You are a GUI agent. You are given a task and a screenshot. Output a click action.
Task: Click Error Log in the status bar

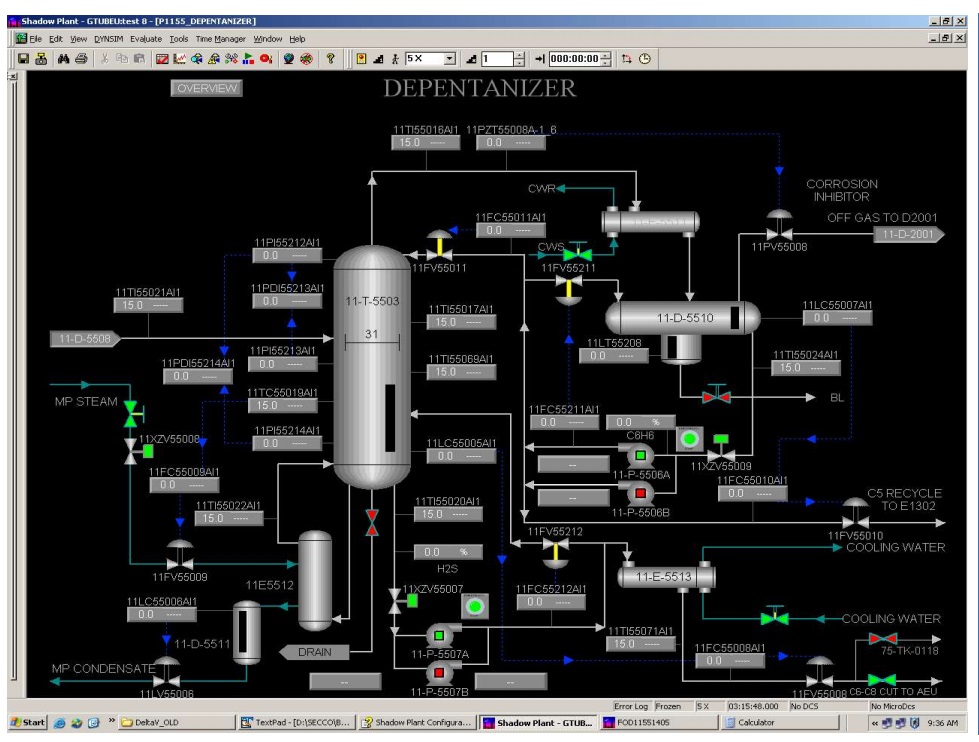[x=631, y=706]
